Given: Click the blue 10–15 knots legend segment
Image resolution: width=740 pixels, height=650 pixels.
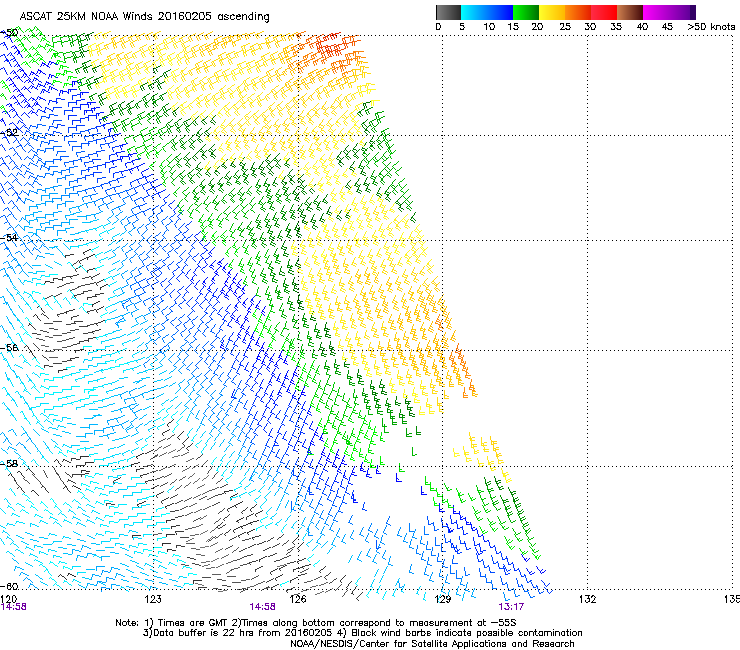Looking at the screenshot, I should coord(500,12).
